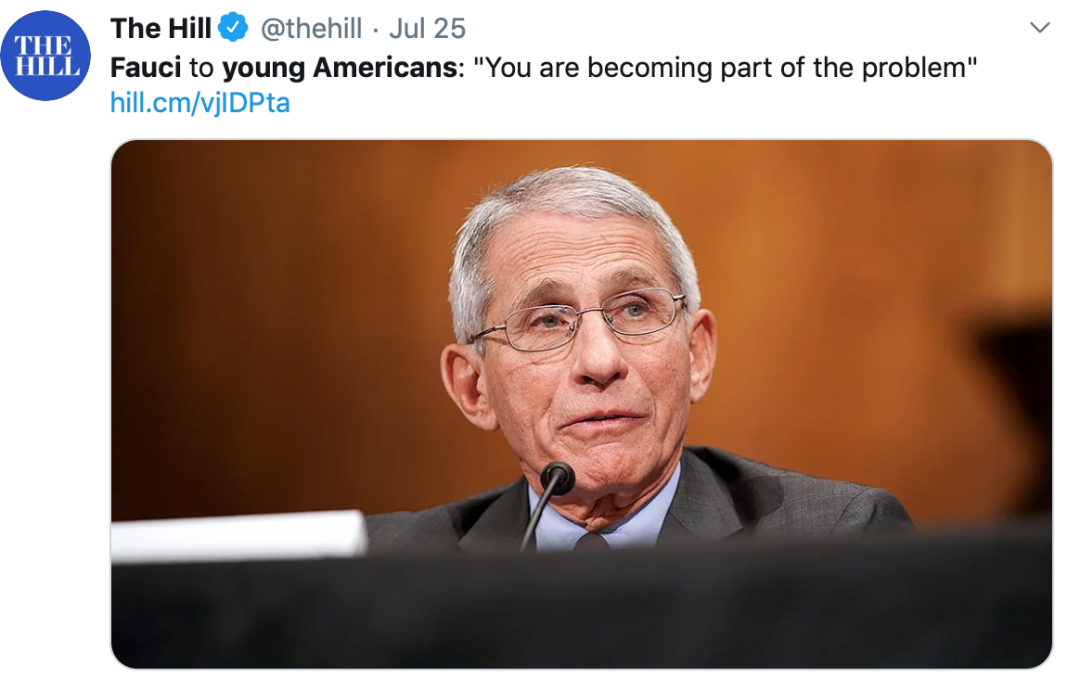Viewport: 1080px width, 690px height.
Task: Click the dot separator before Jul 25
Action: pos(375,30)
